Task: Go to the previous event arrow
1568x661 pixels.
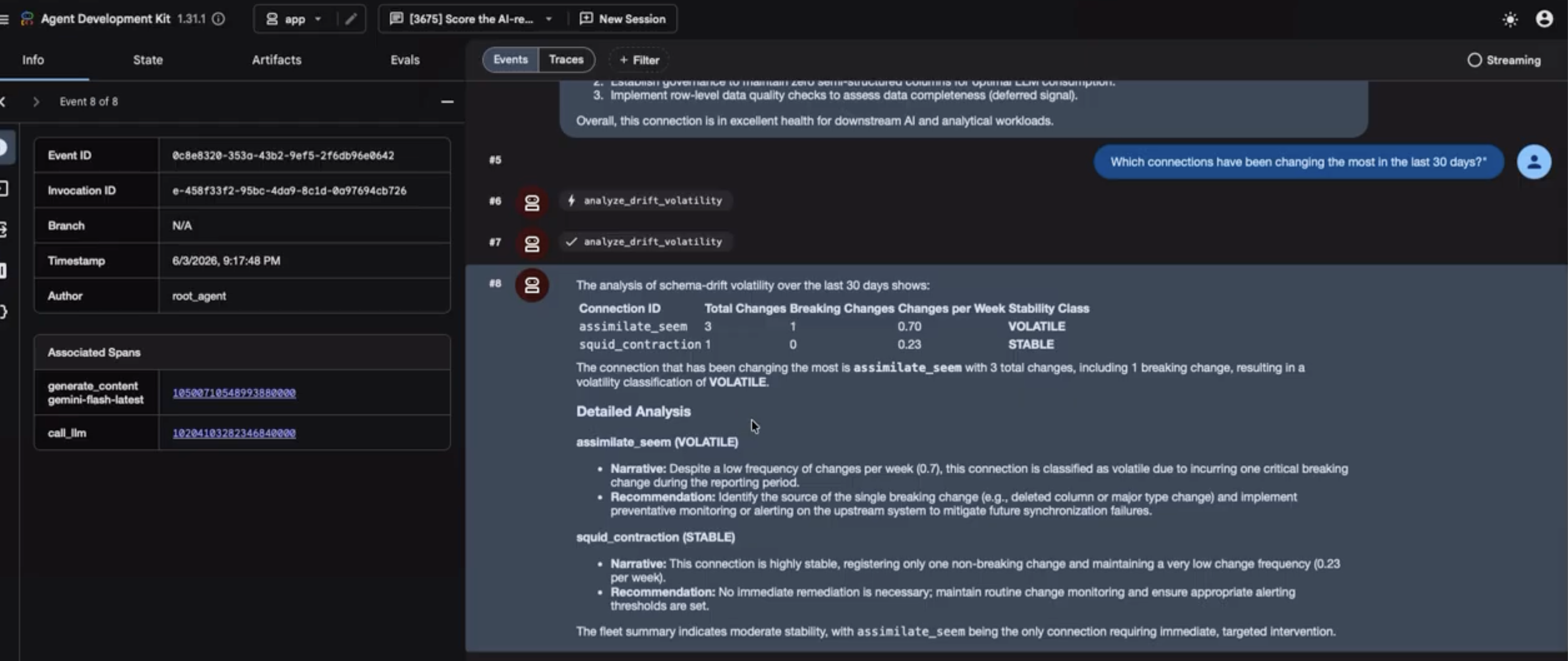Action: pos(3,102)
